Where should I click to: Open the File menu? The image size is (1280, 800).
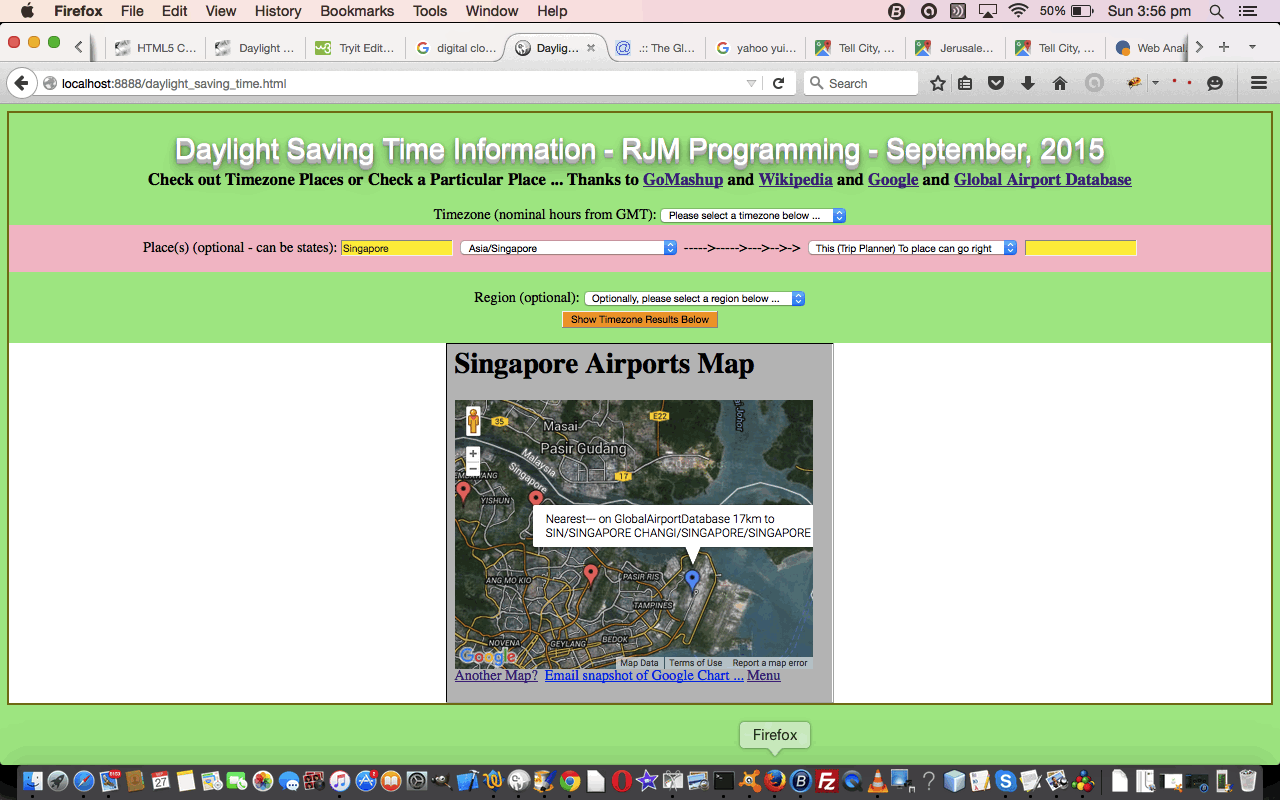tap(132, 11)
